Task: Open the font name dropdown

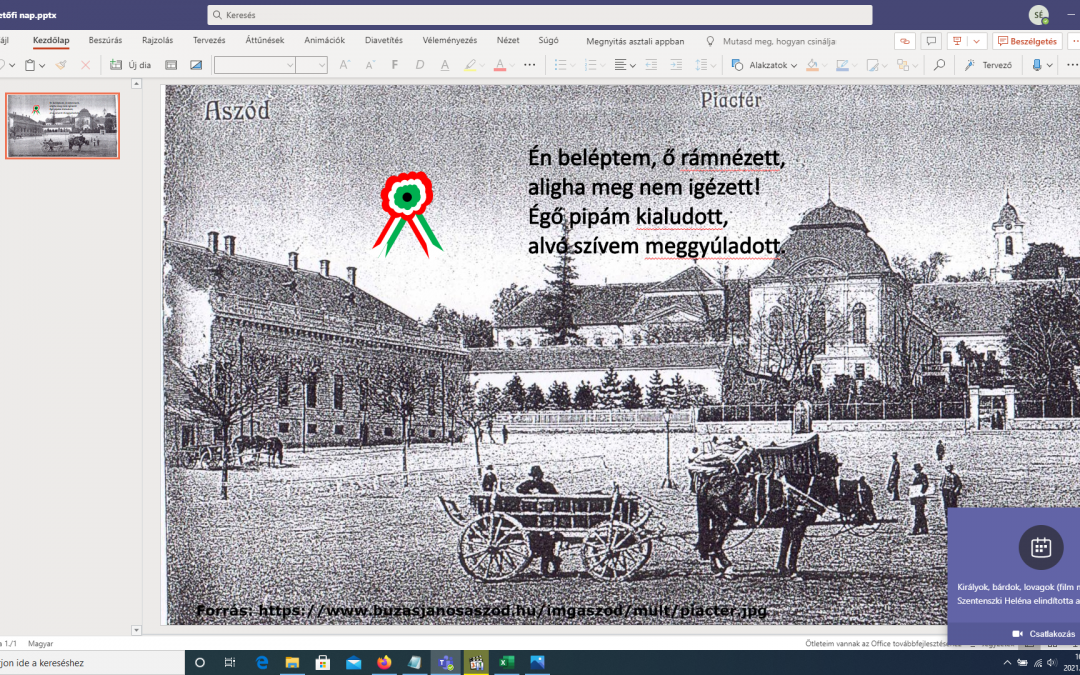Action: pyautogui.click(x=255, y=65)
